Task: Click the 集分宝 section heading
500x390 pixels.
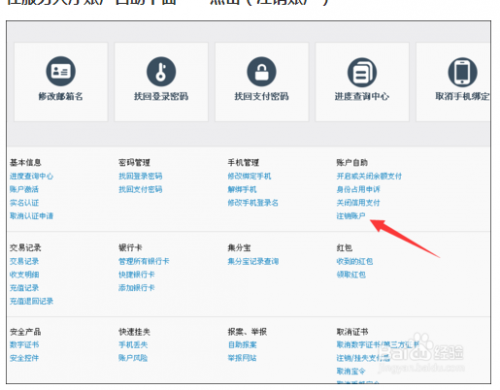Action: click(x=239, y=248)
